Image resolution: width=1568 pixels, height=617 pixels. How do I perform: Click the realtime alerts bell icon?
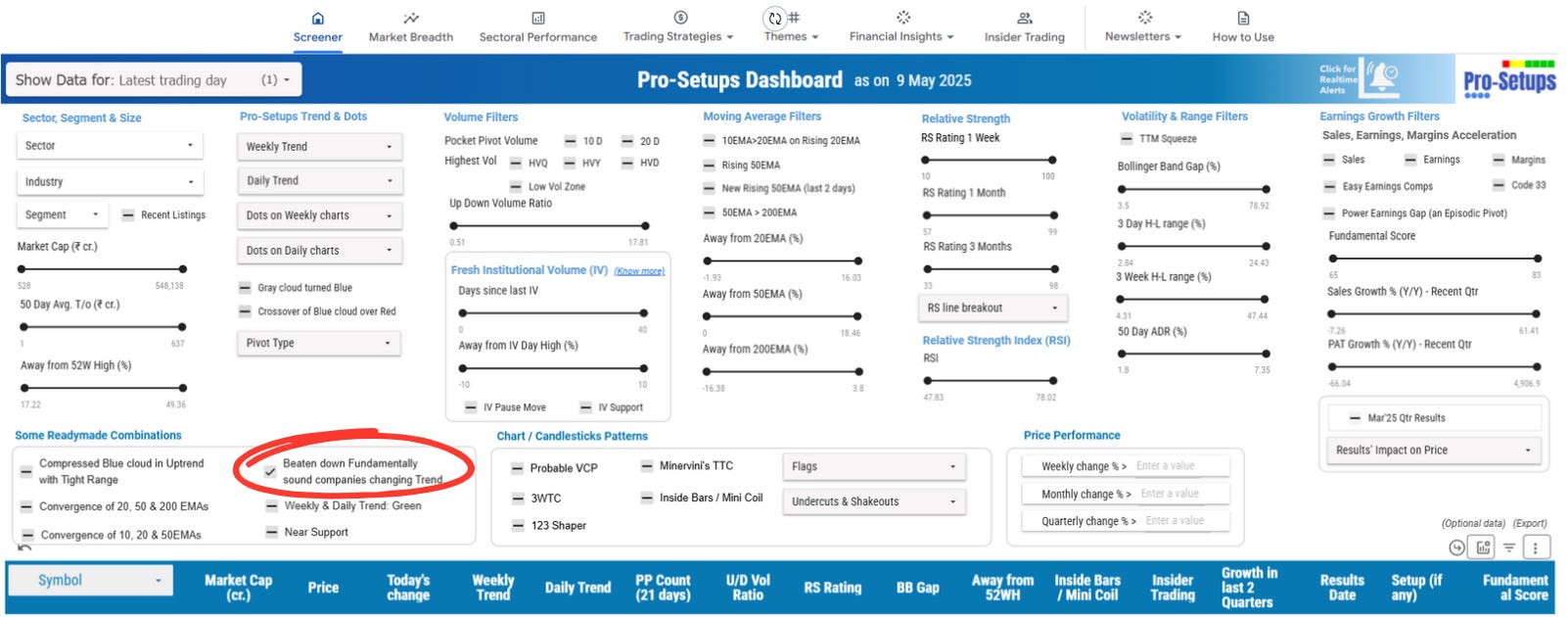[1382, 76]
